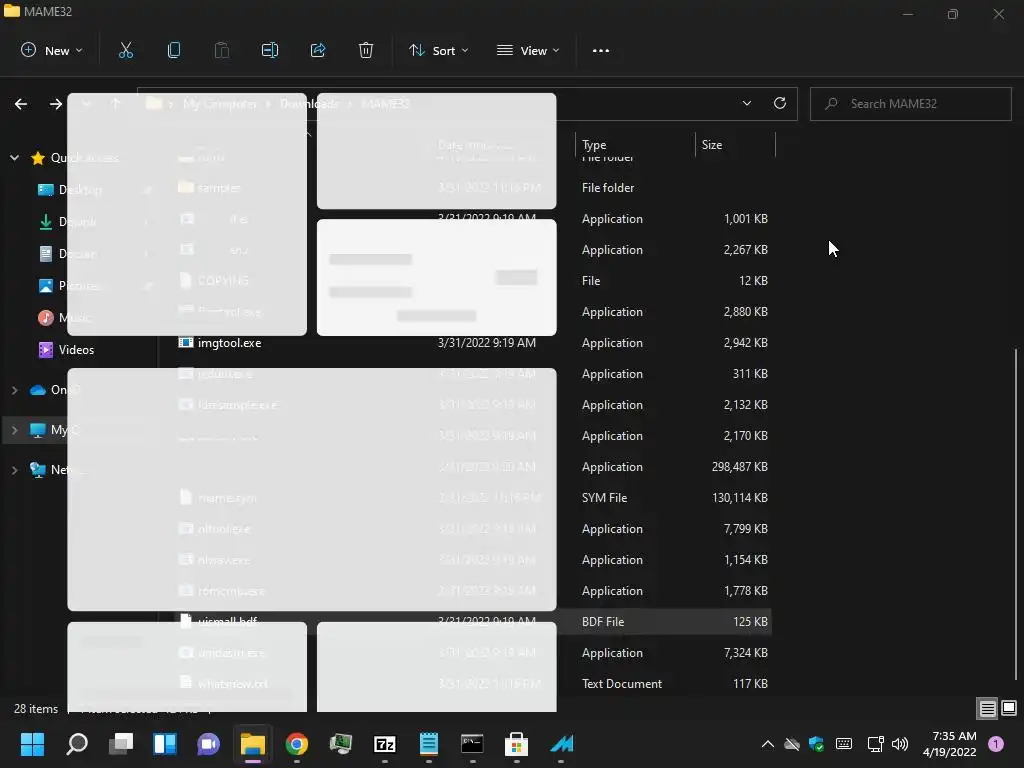Click the 12 KB size value

coord(753,281)
